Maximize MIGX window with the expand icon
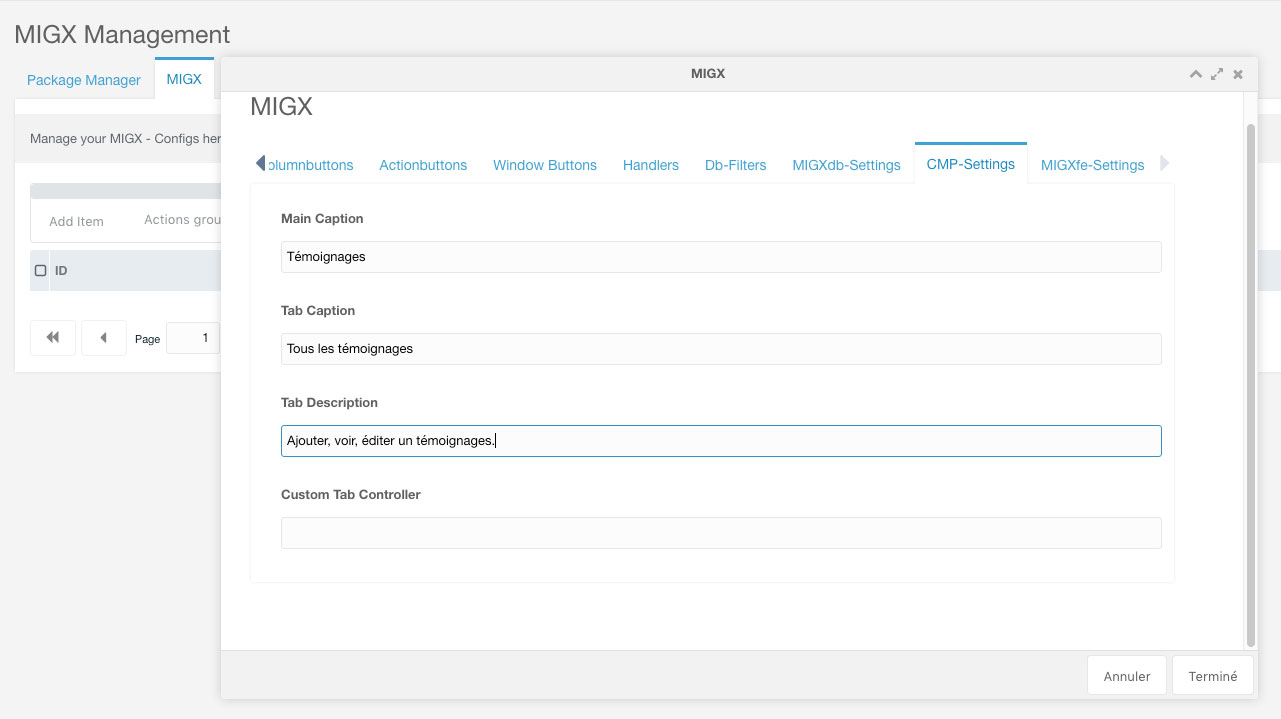 pyautogui.click(x=1216, y=74)
